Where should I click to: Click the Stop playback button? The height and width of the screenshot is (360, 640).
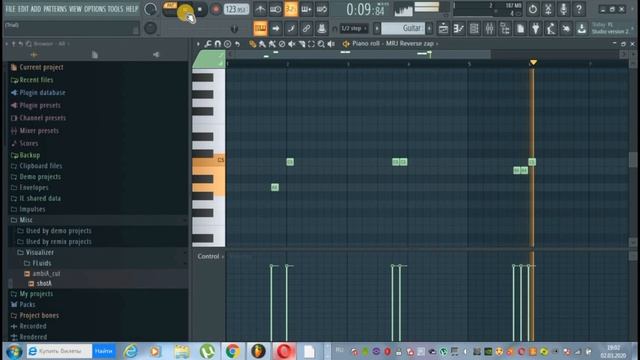pos(200,9)
